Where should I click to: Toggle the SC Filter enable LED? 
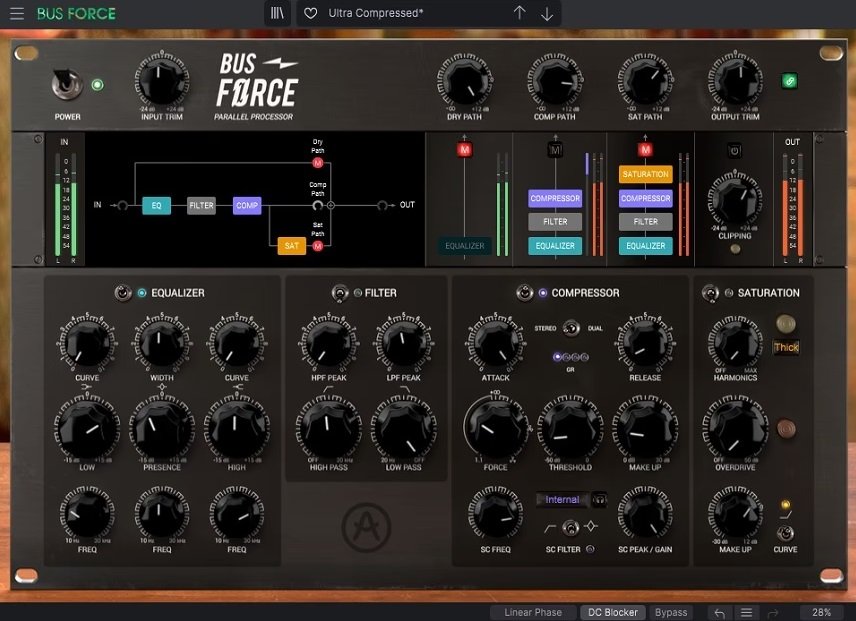pos(590,549)
